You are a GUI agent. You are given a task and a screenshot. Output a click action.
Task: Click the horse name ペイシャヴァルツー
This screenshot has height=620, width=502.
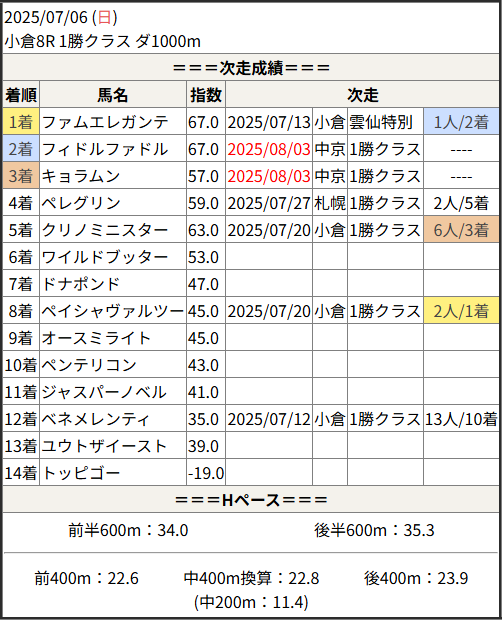[x=113, y=311]
